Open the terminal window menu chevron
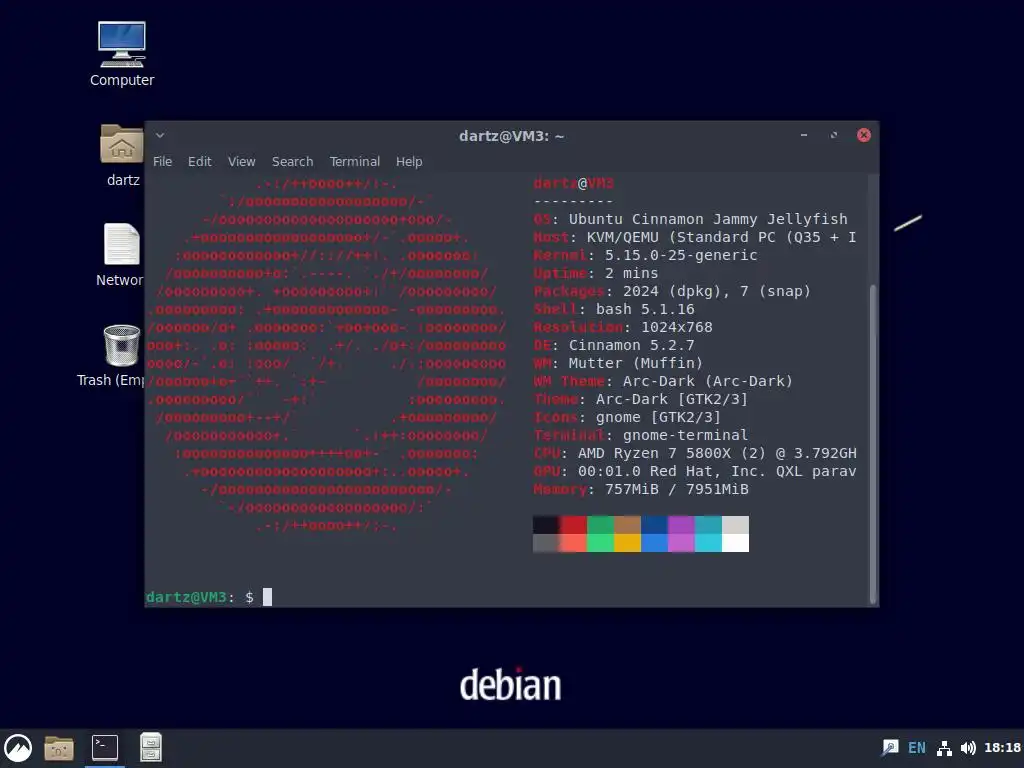The image size is (1024, 768). click(x=160, y=135)
